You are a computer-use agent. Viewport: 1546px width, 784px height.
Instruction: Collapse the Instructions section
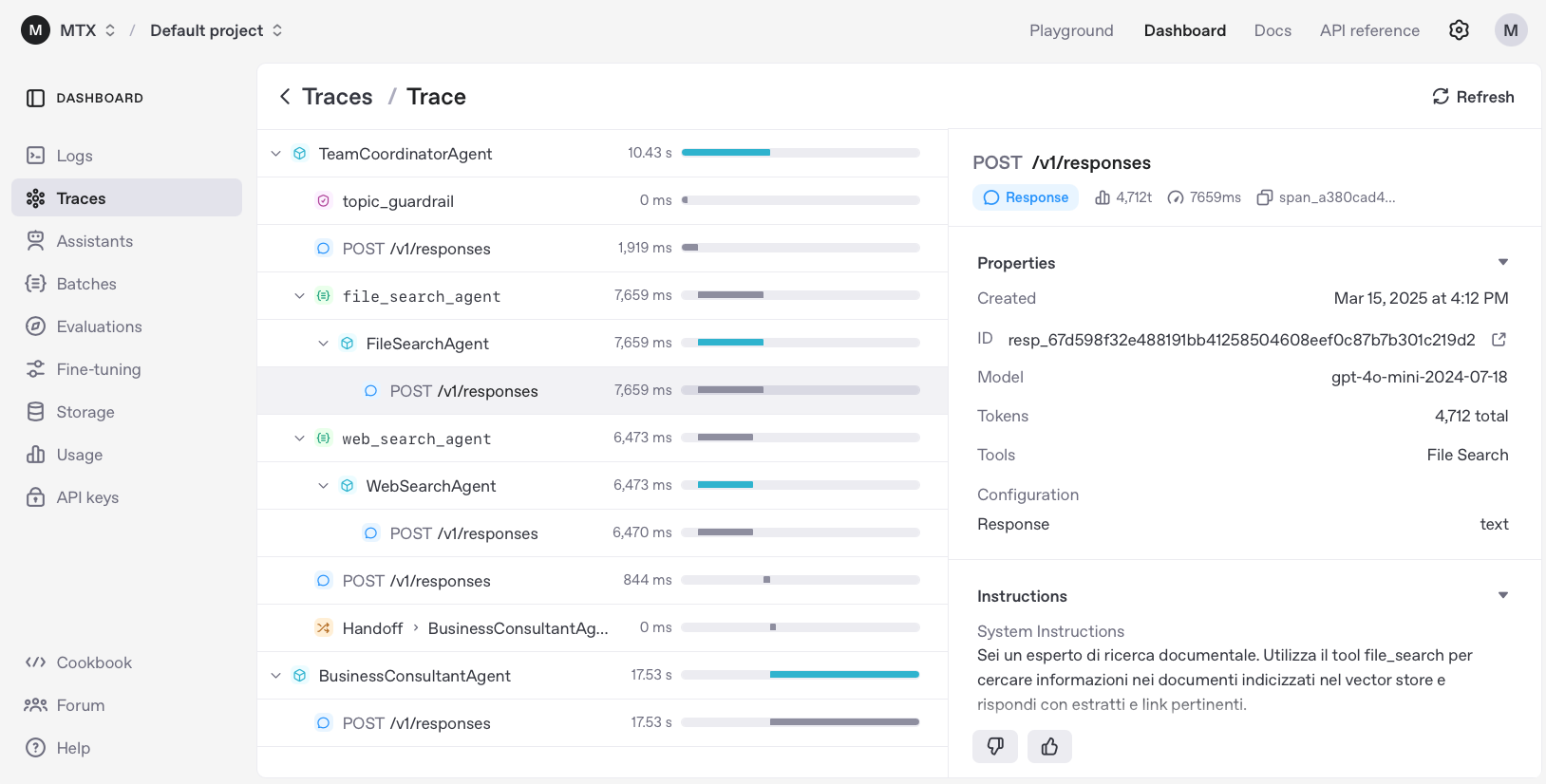[x=1502, y=596]
